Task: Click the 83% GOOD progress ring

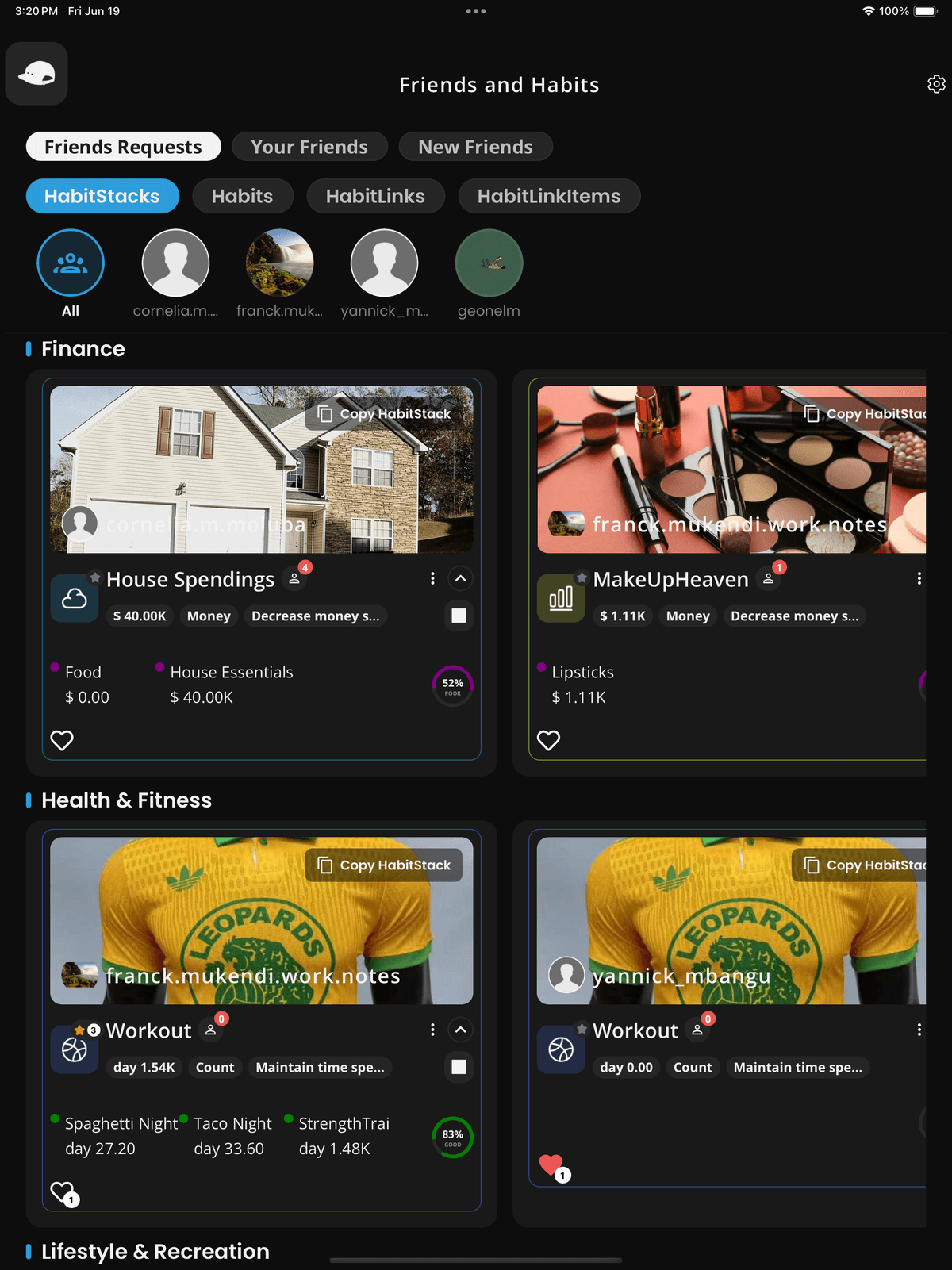Action: click(453, 1138)
